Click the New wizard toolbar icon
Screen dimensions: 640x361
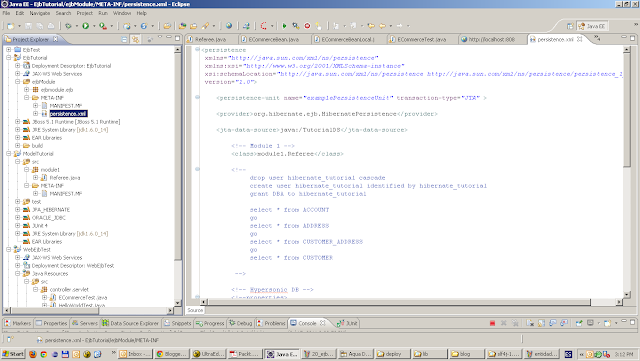(x=10, y=26)
